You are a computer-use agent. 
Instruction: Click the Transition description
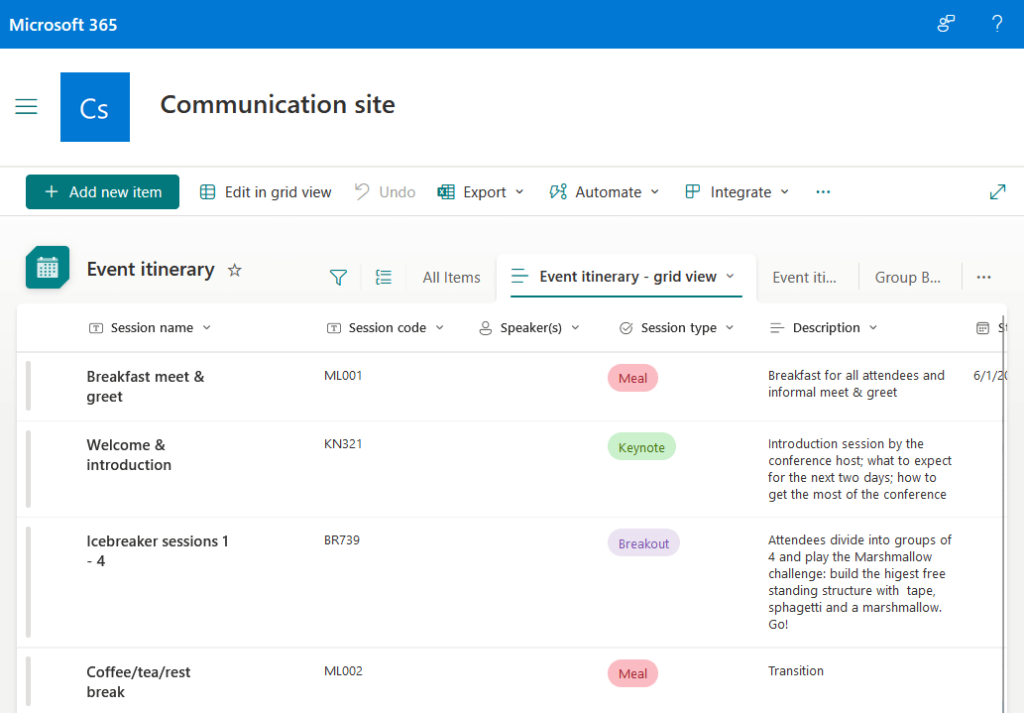point(795,671)
